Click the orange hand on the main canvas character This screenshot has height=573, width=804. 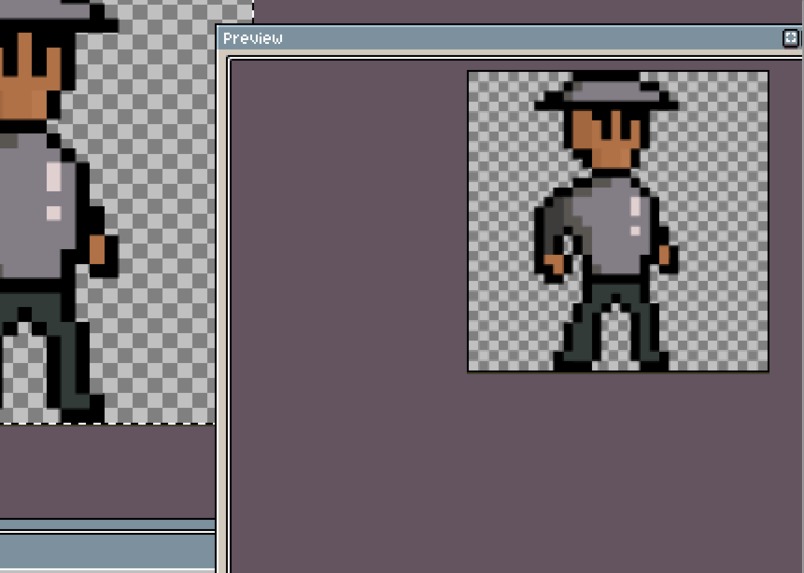click(x=97, y=250)
